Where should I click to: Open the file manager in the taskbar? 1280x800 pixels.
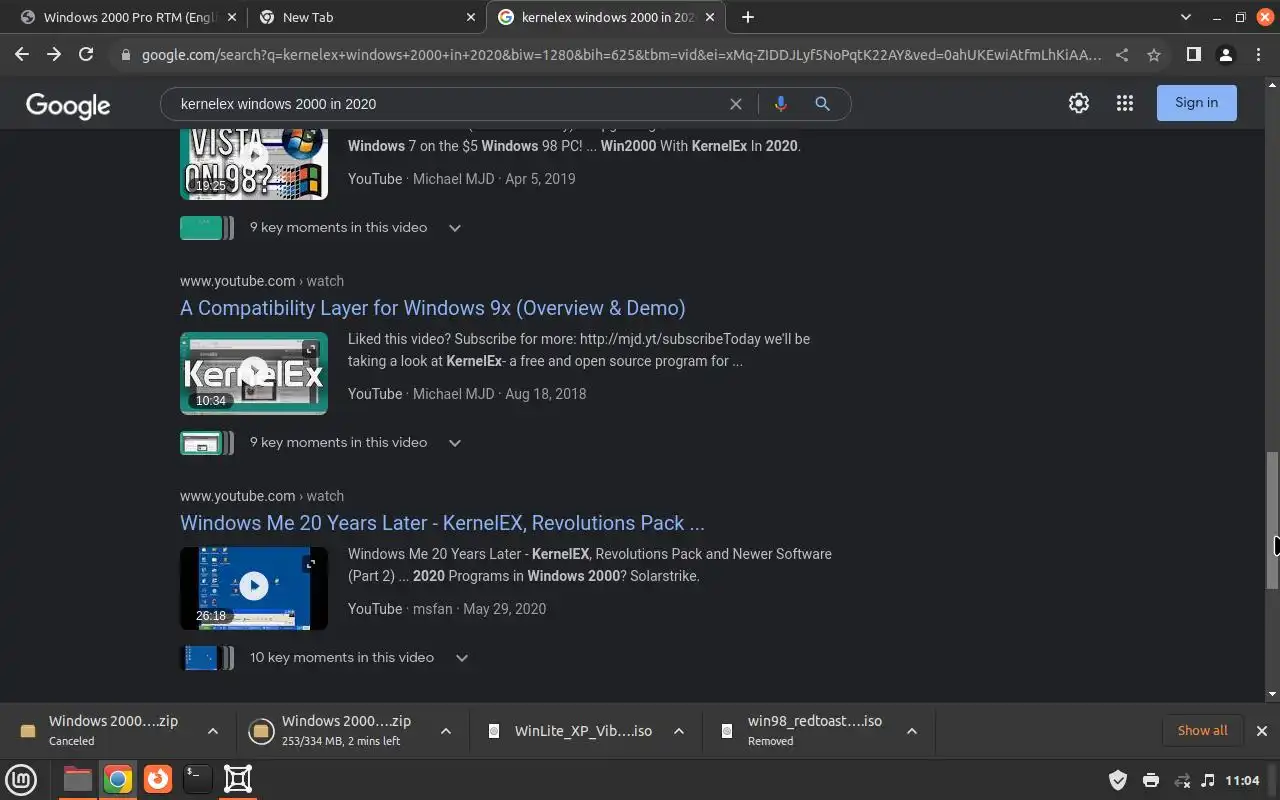tap(77, 779)
